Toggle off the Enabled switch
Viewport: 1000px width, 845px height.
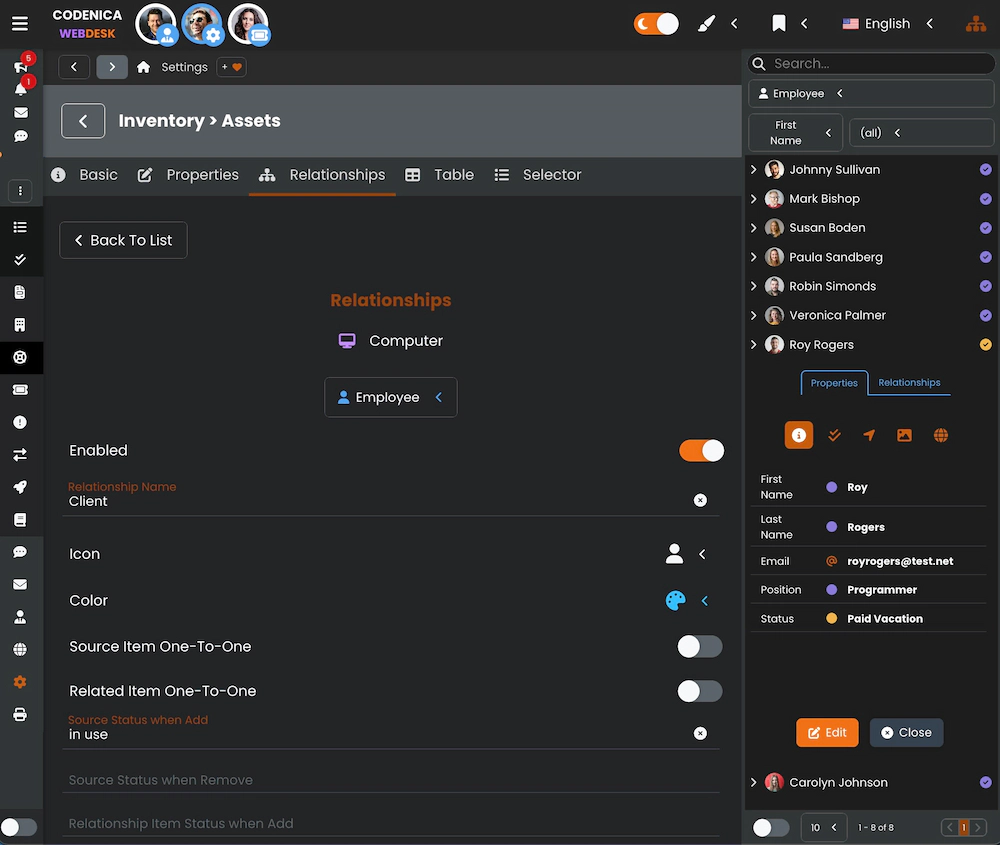click(x=701, y=450)
